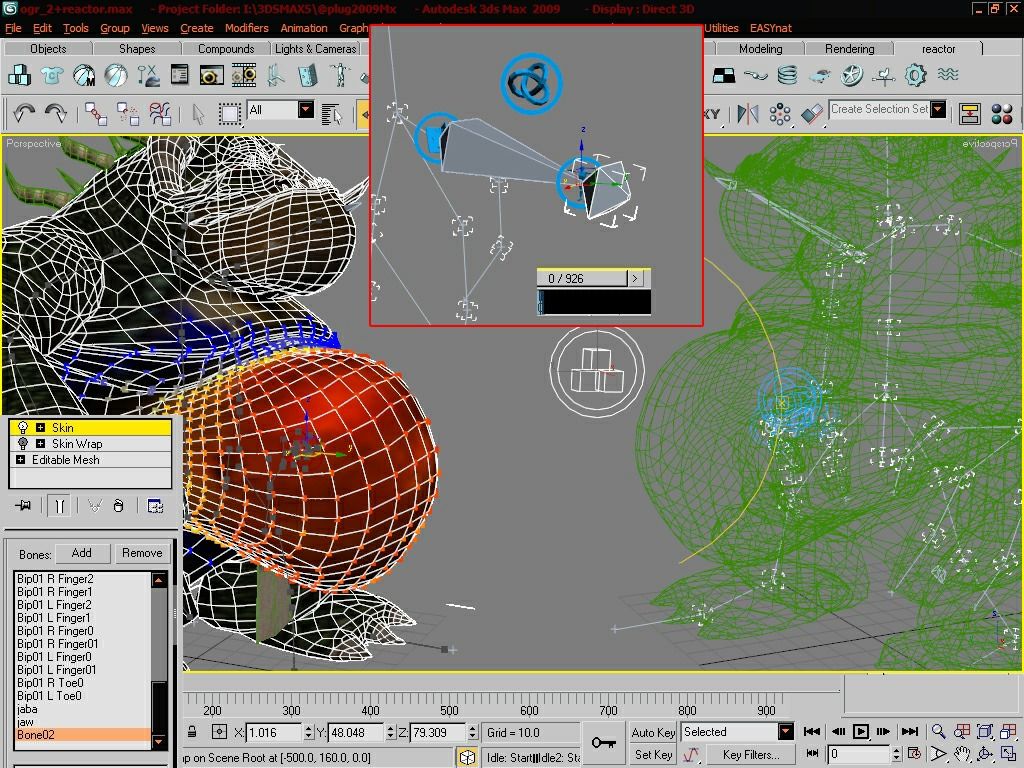Open the File menu
This screenshot has height=768, width=1024.
(13, 28)
